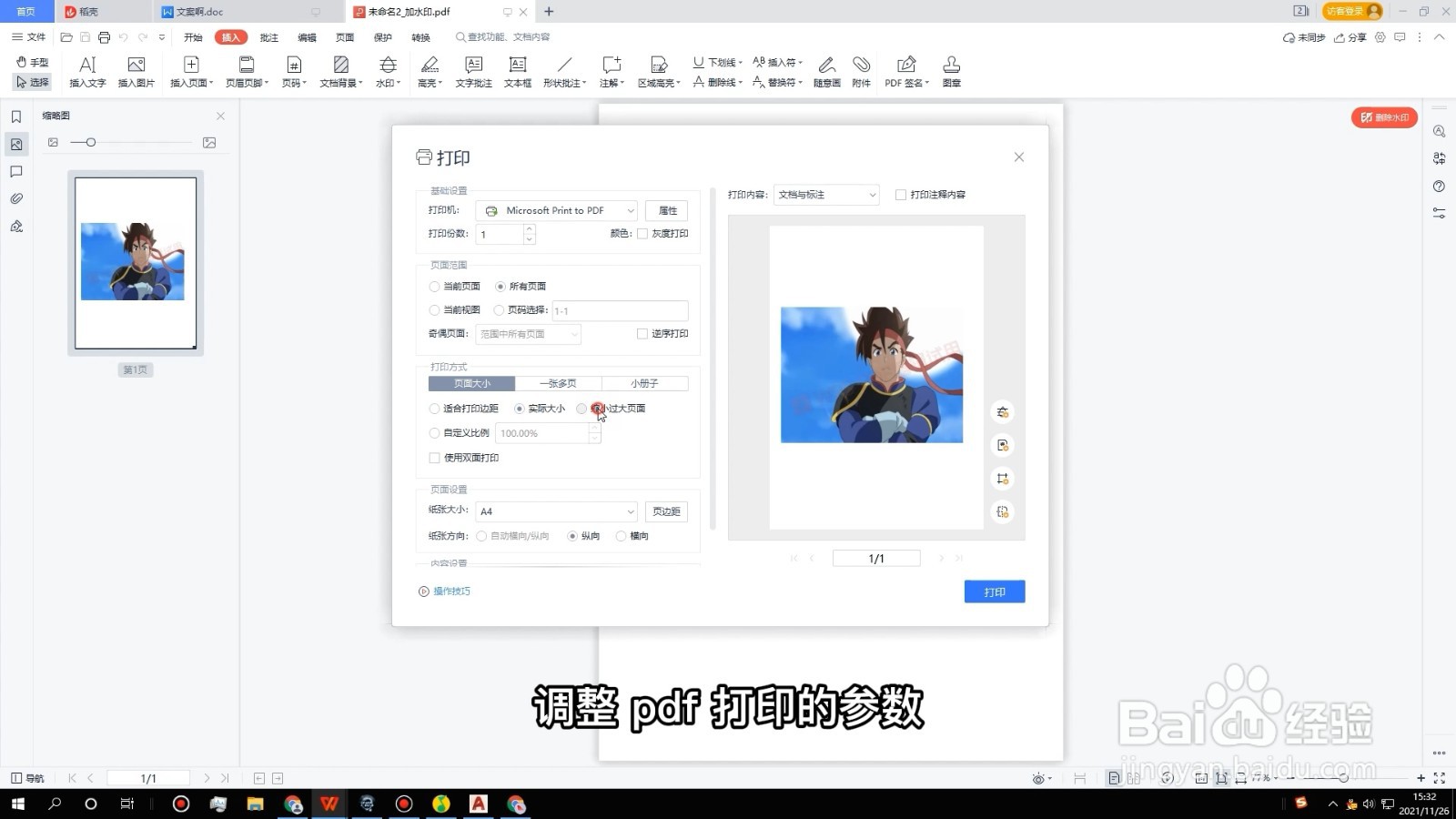Open the 水印 watermark dropdown
This screenshot has height=819, width=1456.
pos(388,71)
